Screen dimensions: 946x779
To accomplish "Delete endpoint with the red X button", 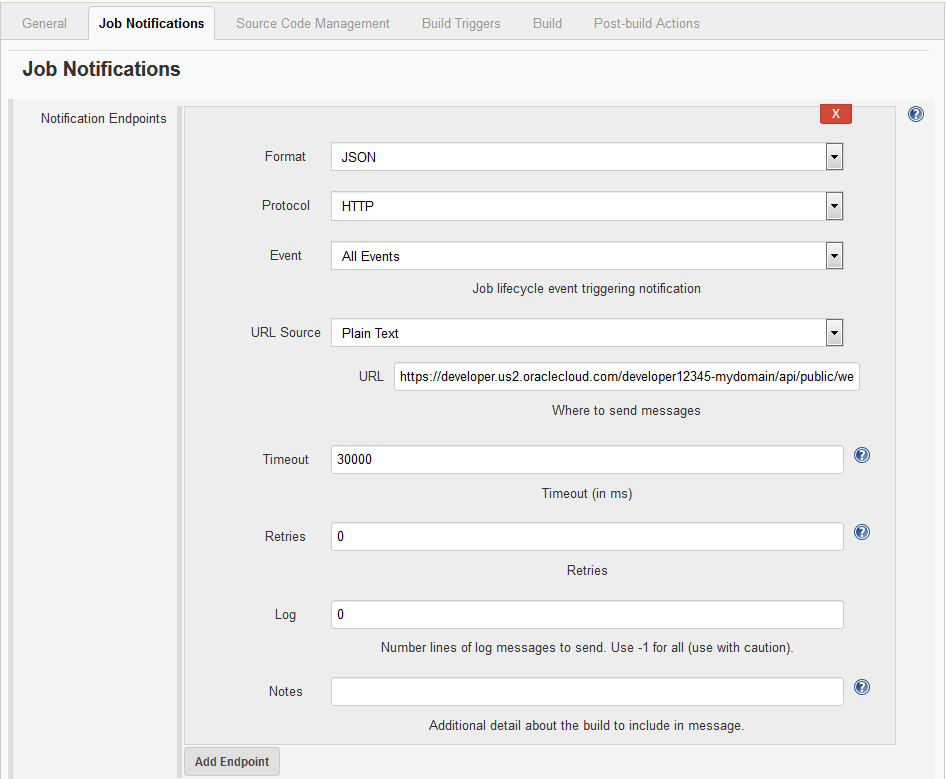I will [835, 114].
